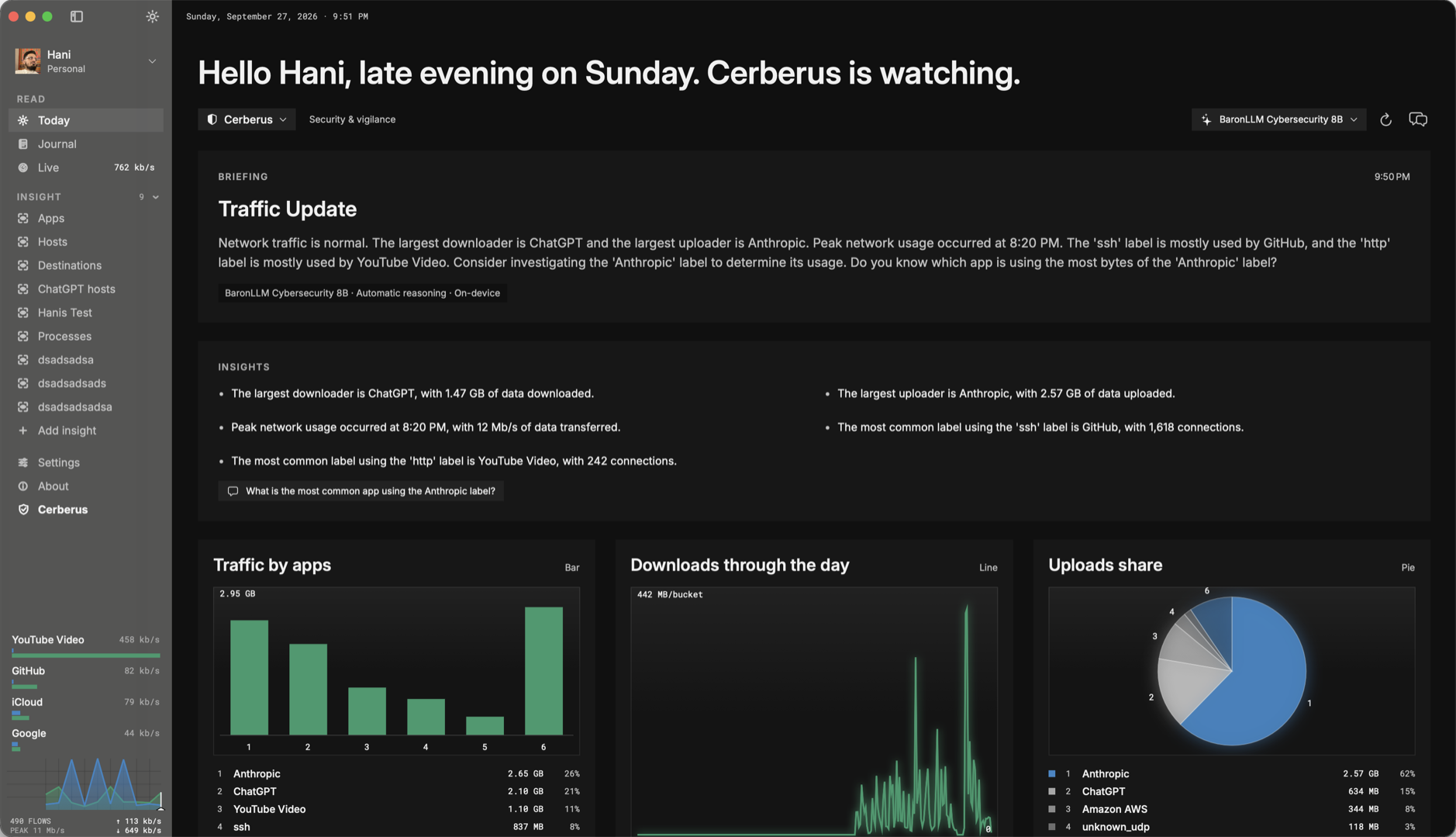
Task: Click the sun appearance icon atop the sidebar
Action: 152,16
